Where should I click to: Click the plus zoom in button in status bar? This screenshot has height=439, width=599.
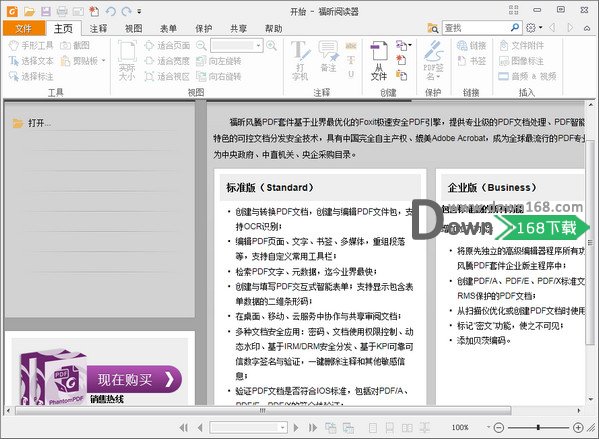coord(578,428)
